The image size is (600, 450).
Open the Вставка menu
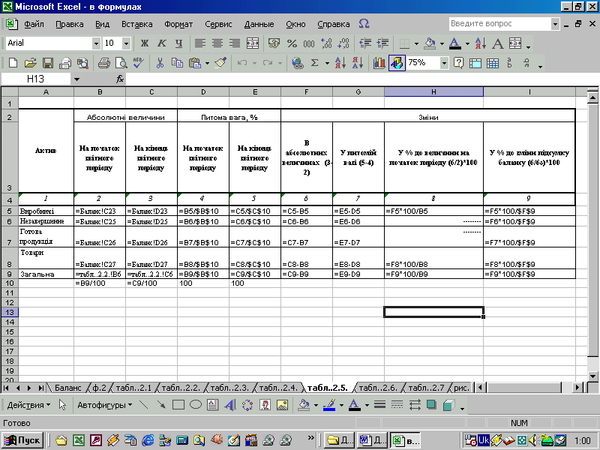coord(137,24)
